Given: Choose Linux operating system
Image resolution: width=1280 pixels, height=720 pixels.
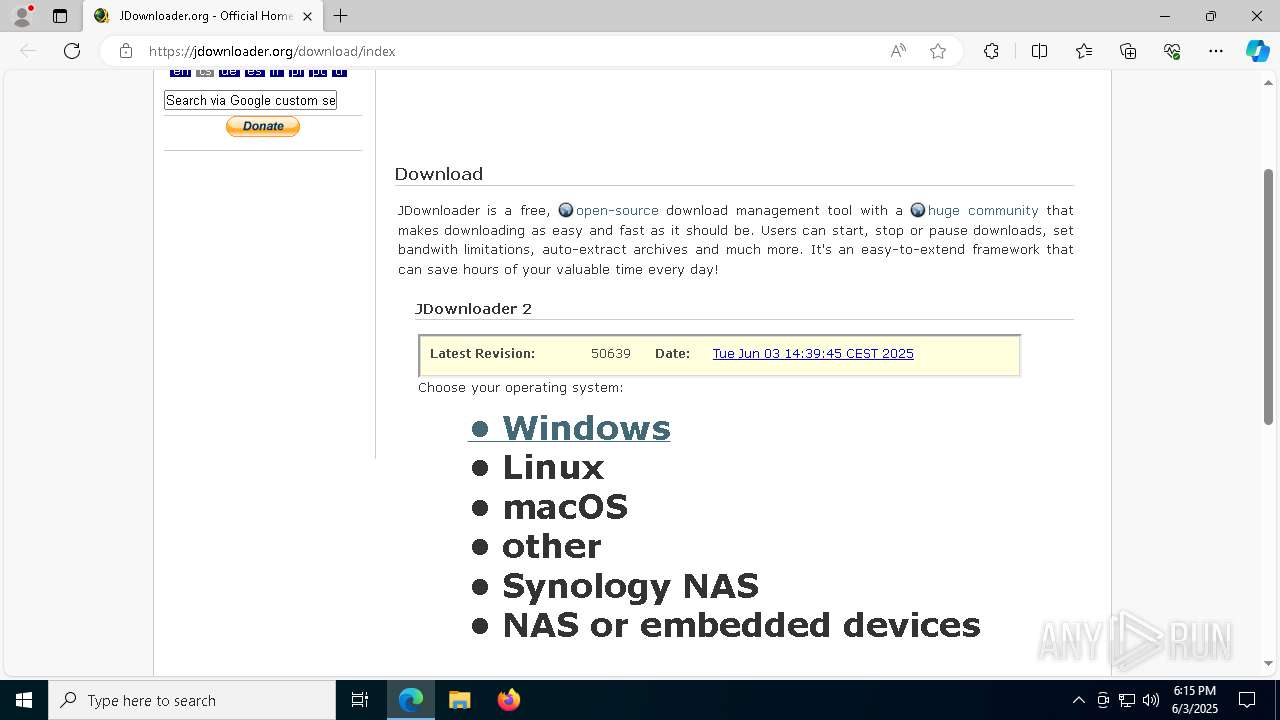Looking at the screenshot, I should 553,467.
